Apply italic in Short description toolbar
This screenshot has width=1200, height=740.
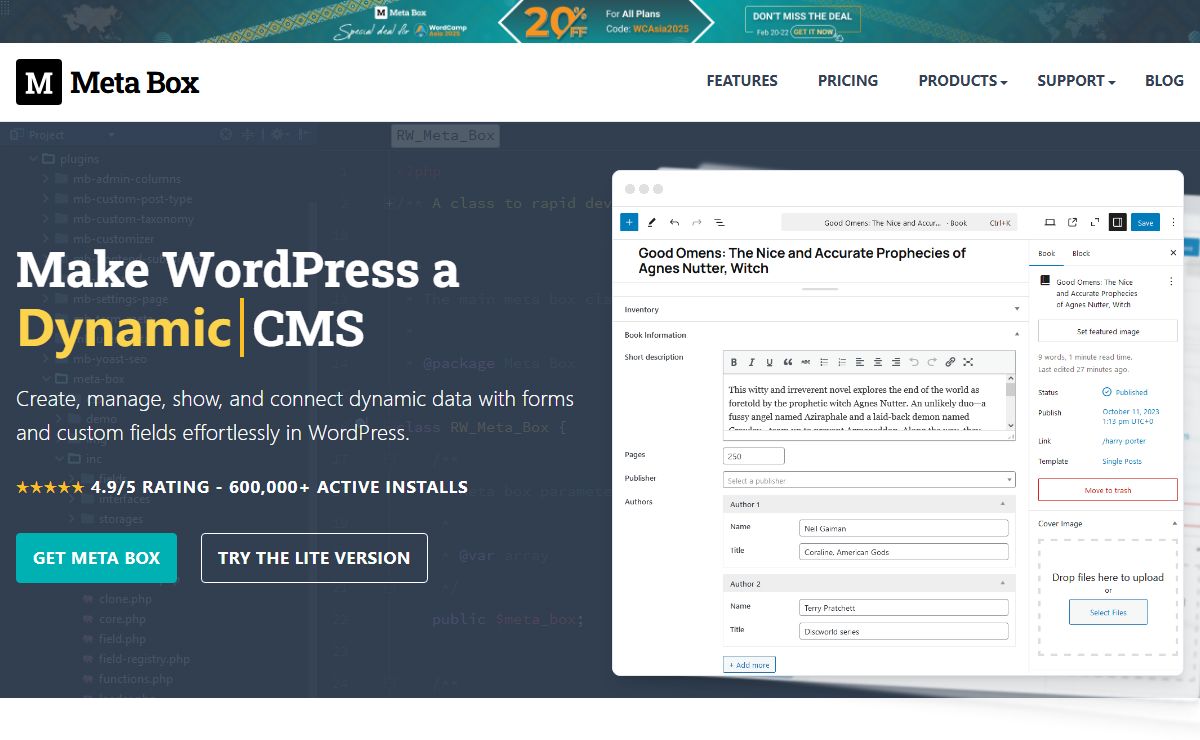click(752, 362)
